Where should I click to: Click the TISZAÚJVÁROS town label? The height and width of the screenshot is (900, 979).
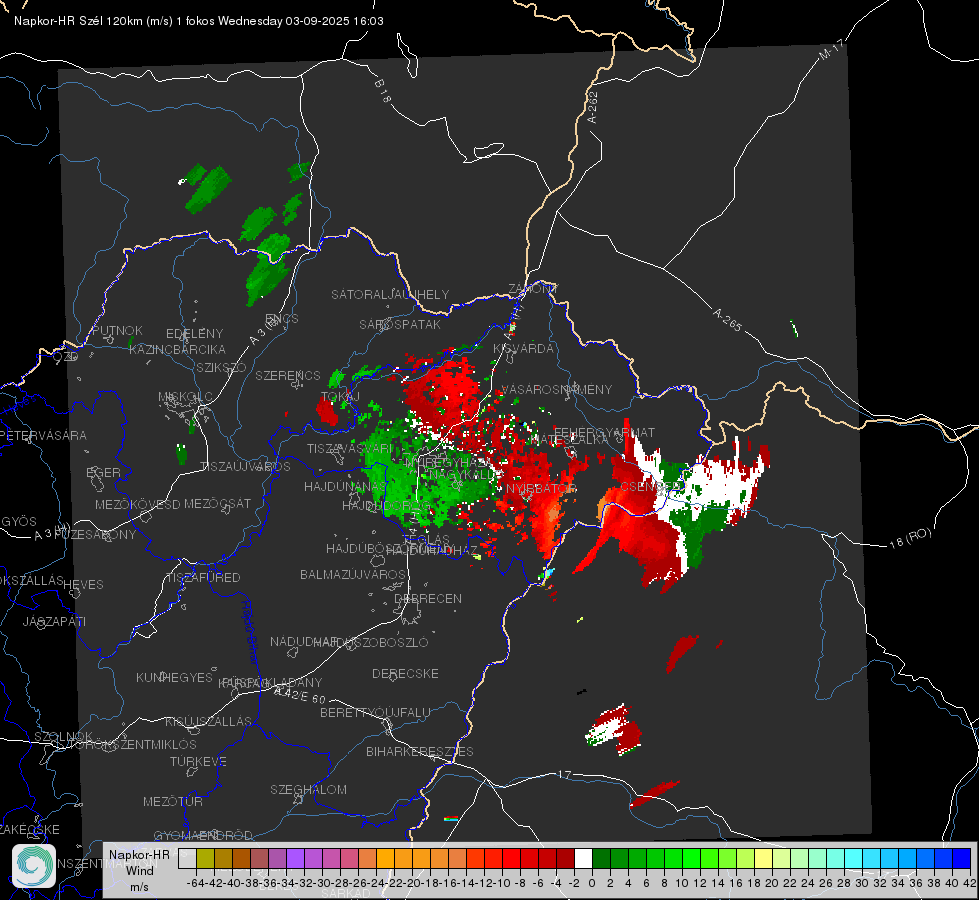pos(245,467)
